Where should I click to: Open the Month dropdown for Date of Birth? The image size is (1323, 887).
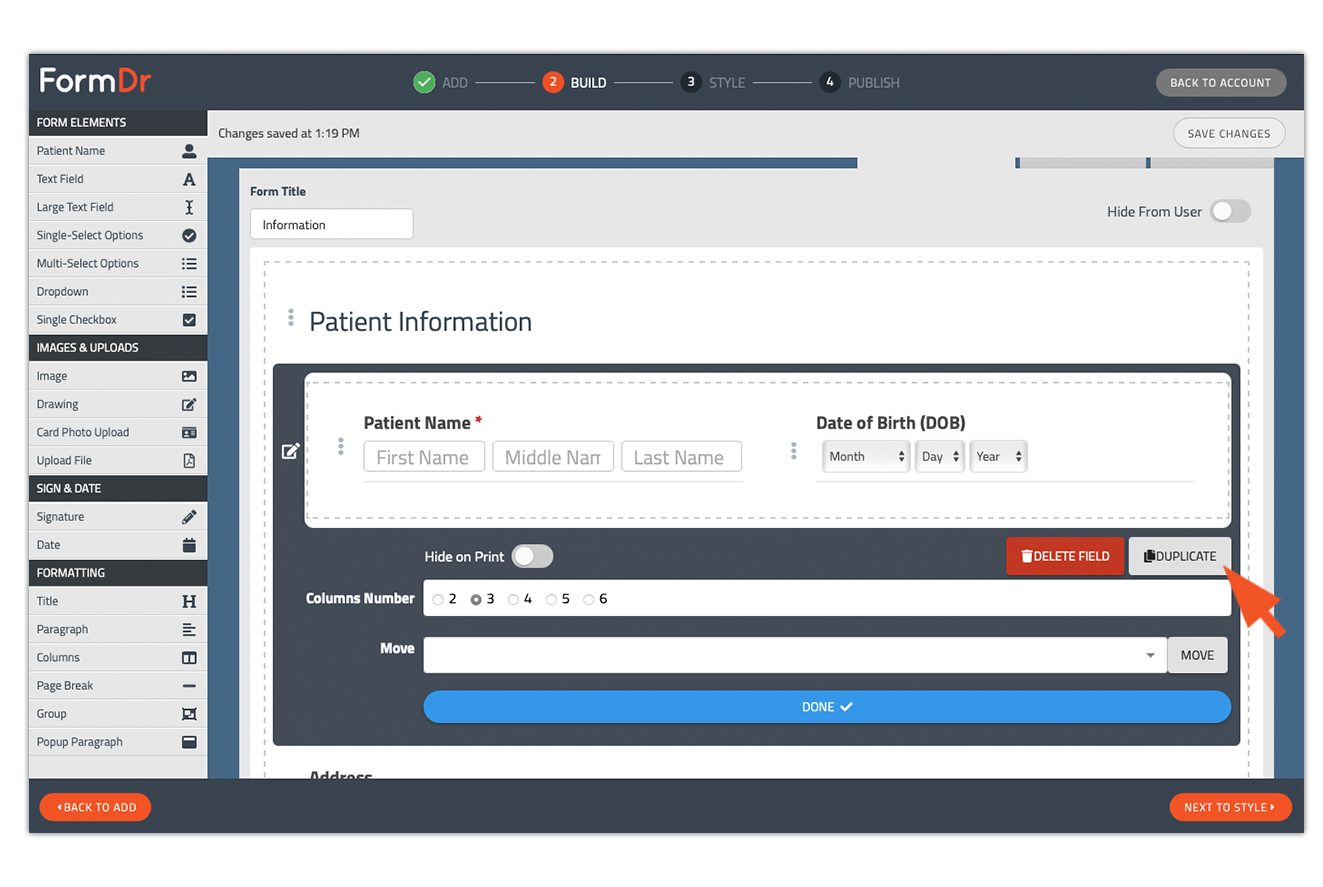(867, 456)
